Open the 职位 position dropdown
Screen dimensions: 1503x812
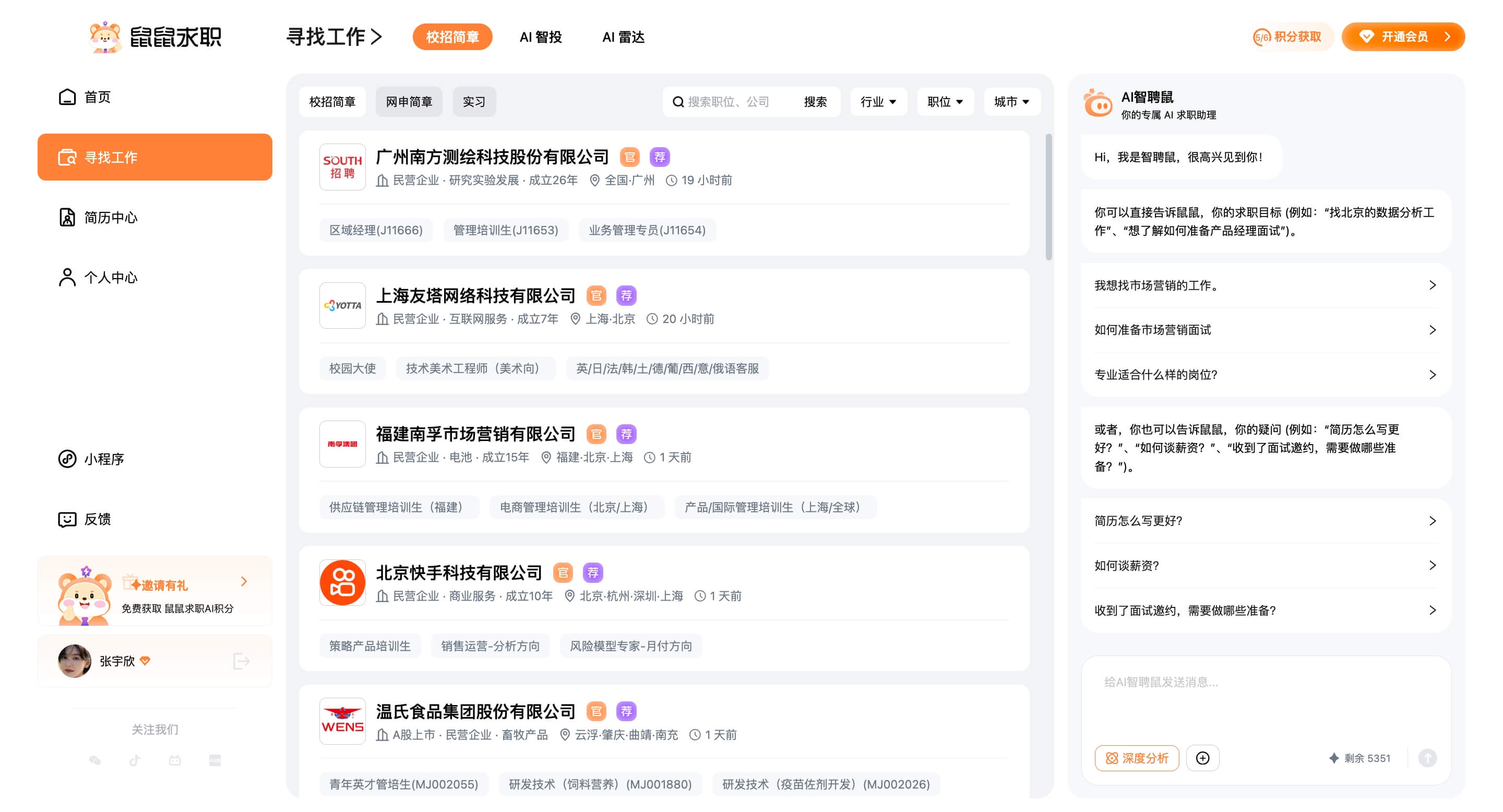coord(945,101)
